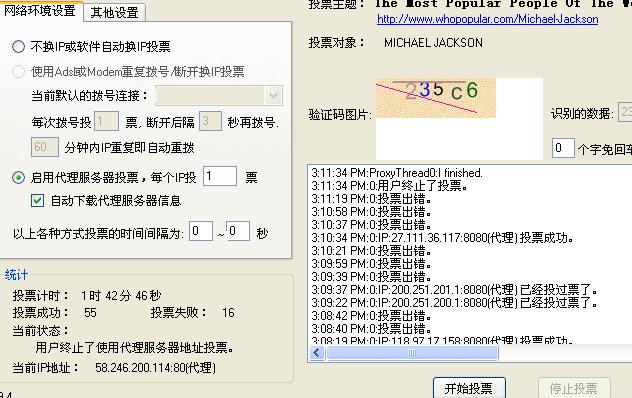Switch to the 网络环境设置 tab
Screen dimensions: 632x398
(40, 11)
